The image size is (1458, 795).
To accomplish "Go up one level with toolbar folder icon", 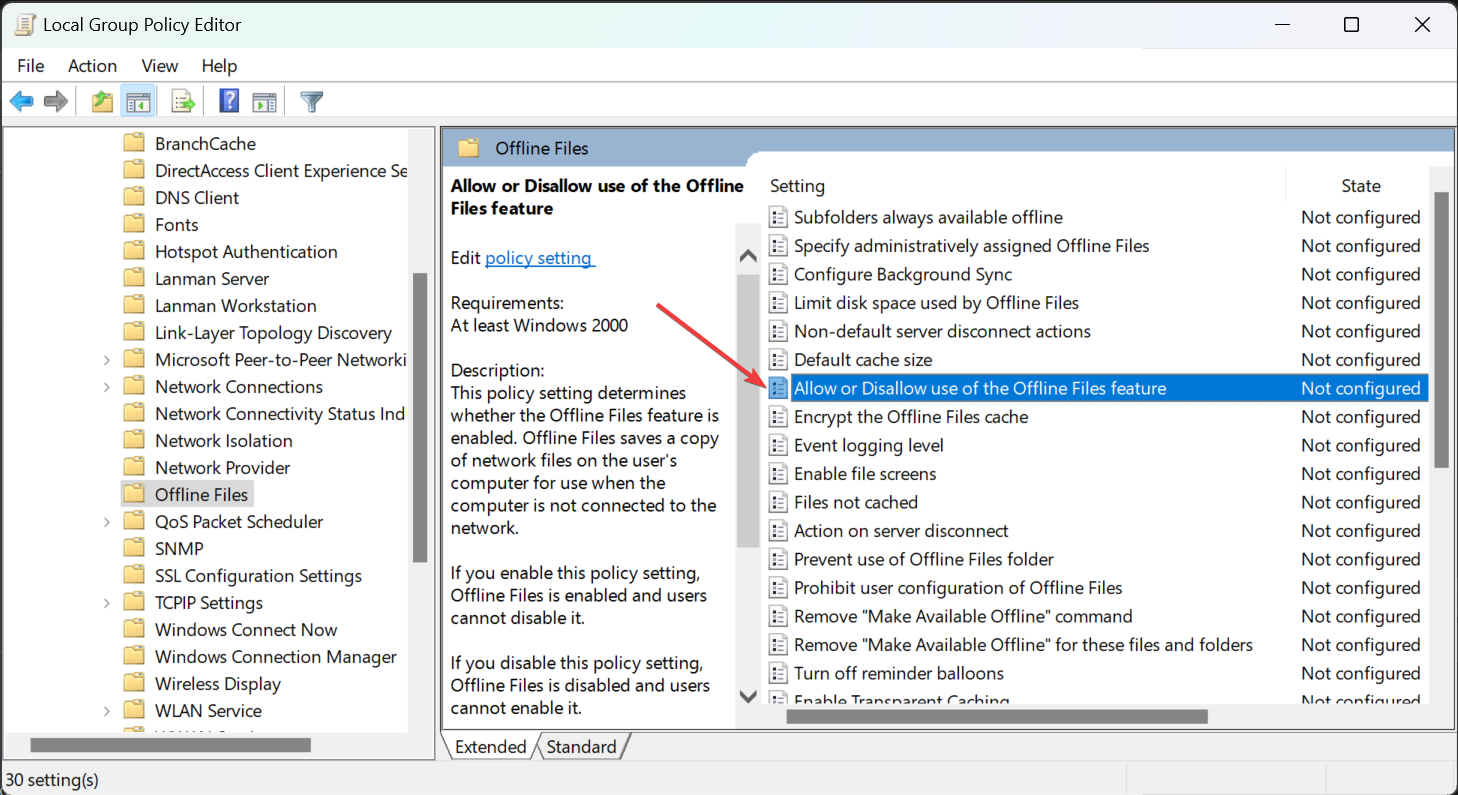I will click(102, 101).
